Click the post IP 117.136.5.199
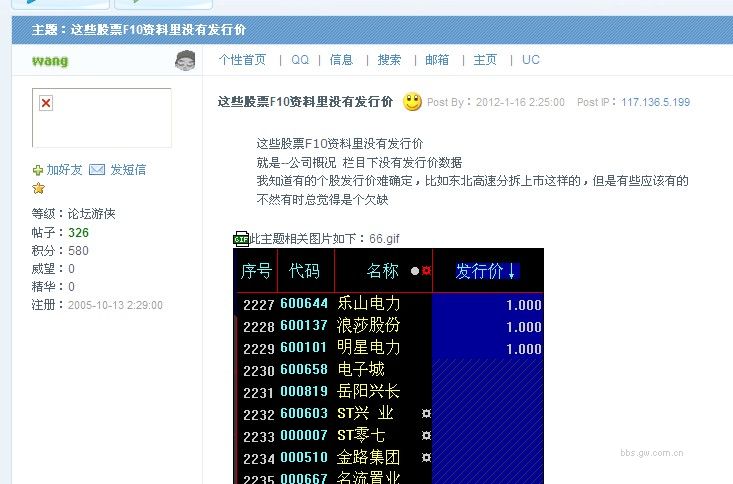The width and height of the screenshot is (733, 484). pyautogui.click(x=655, y=102)
